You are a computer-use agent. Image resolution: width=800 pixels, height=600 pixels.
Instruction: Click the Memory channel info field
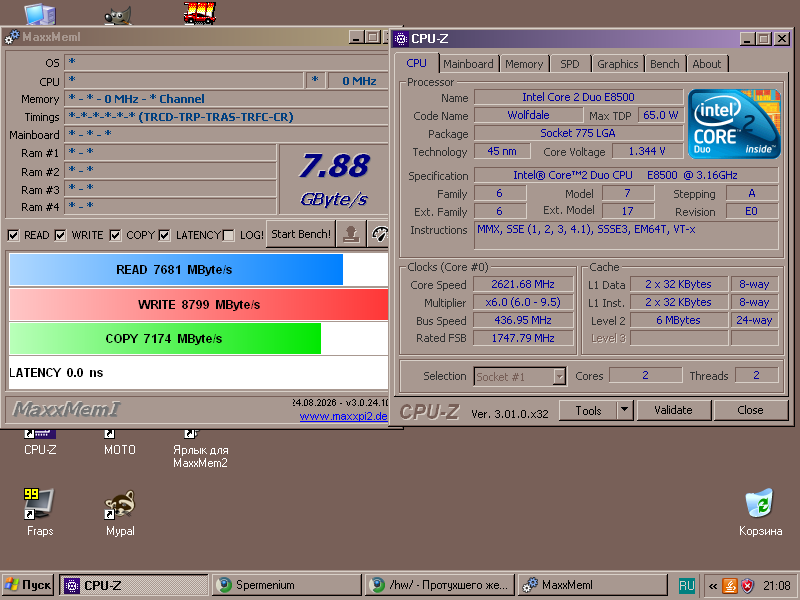click(x=226, y=99)
